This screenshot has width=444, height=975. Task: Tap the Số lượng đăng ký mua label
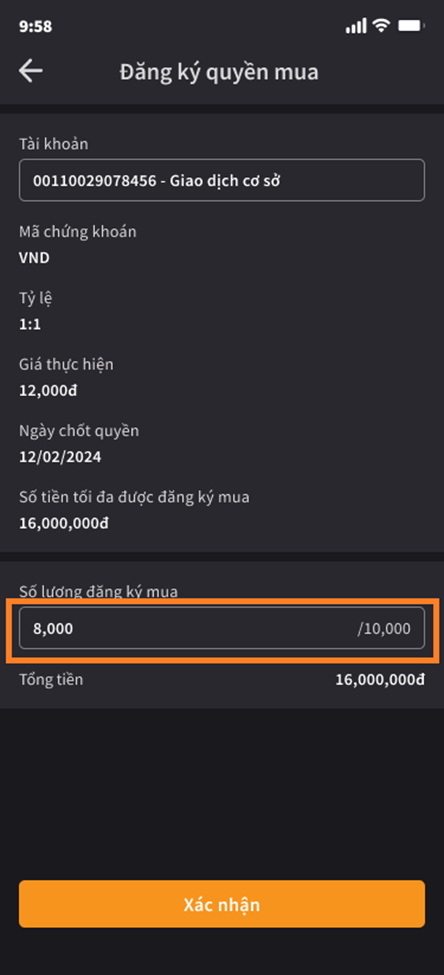[98, 591]
